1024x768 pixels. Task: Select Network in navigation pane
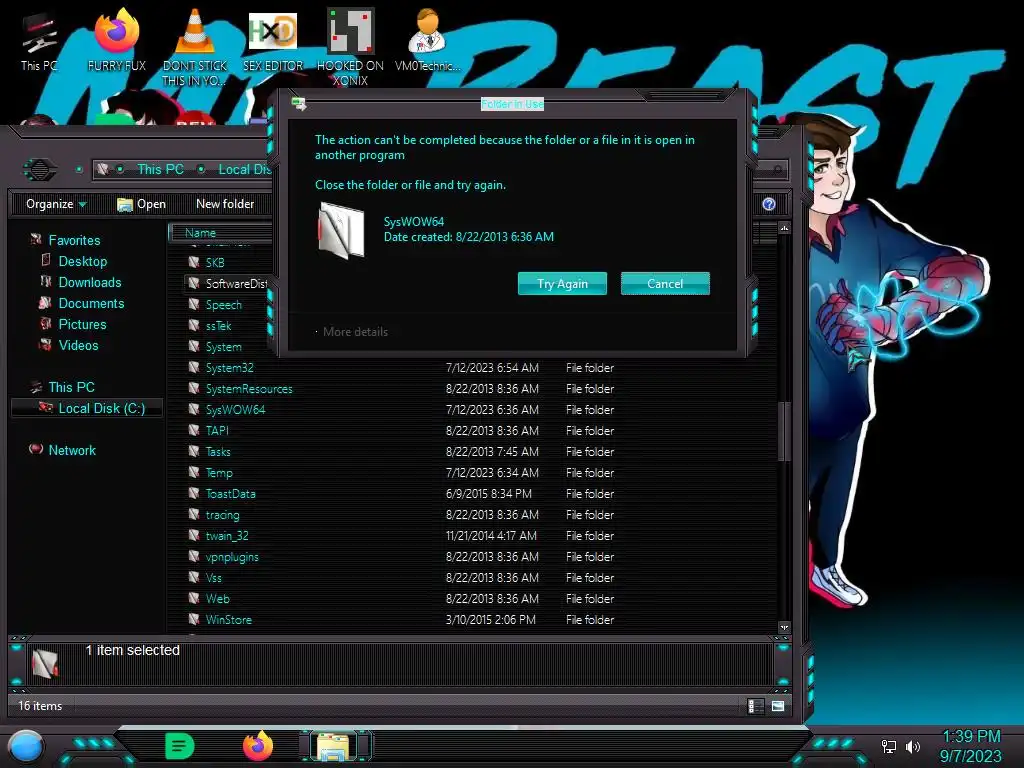click(63, 450)
